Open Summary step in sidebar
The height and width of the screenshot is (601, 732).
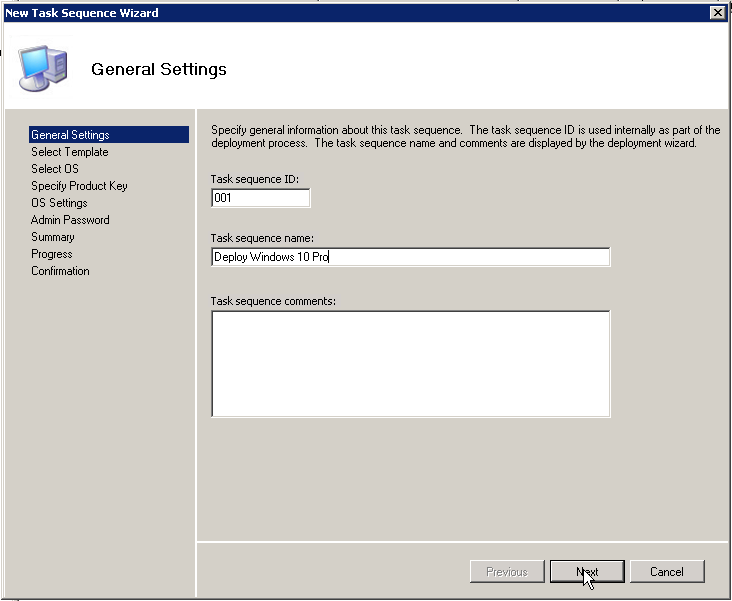pyautogui.click(x=52, y=237)
